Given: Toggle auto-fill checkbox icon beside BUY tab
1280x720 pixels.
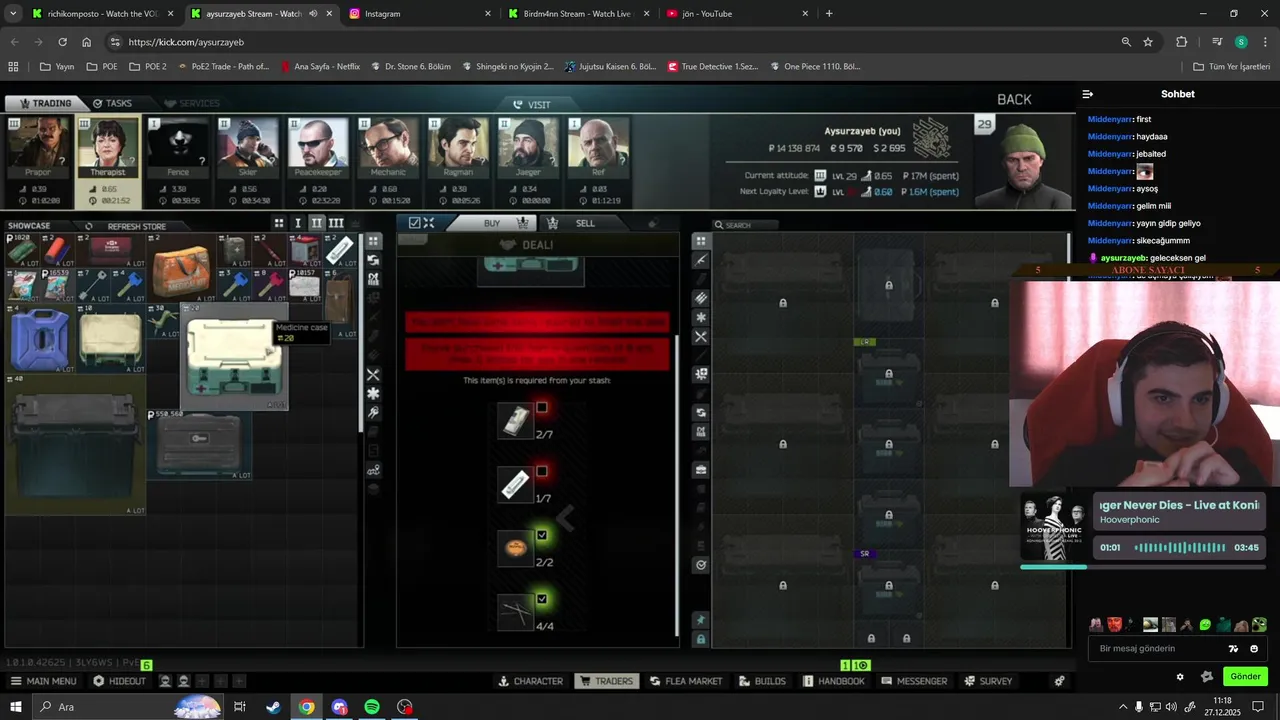Looking at the screenshot, I should point(414,223).
